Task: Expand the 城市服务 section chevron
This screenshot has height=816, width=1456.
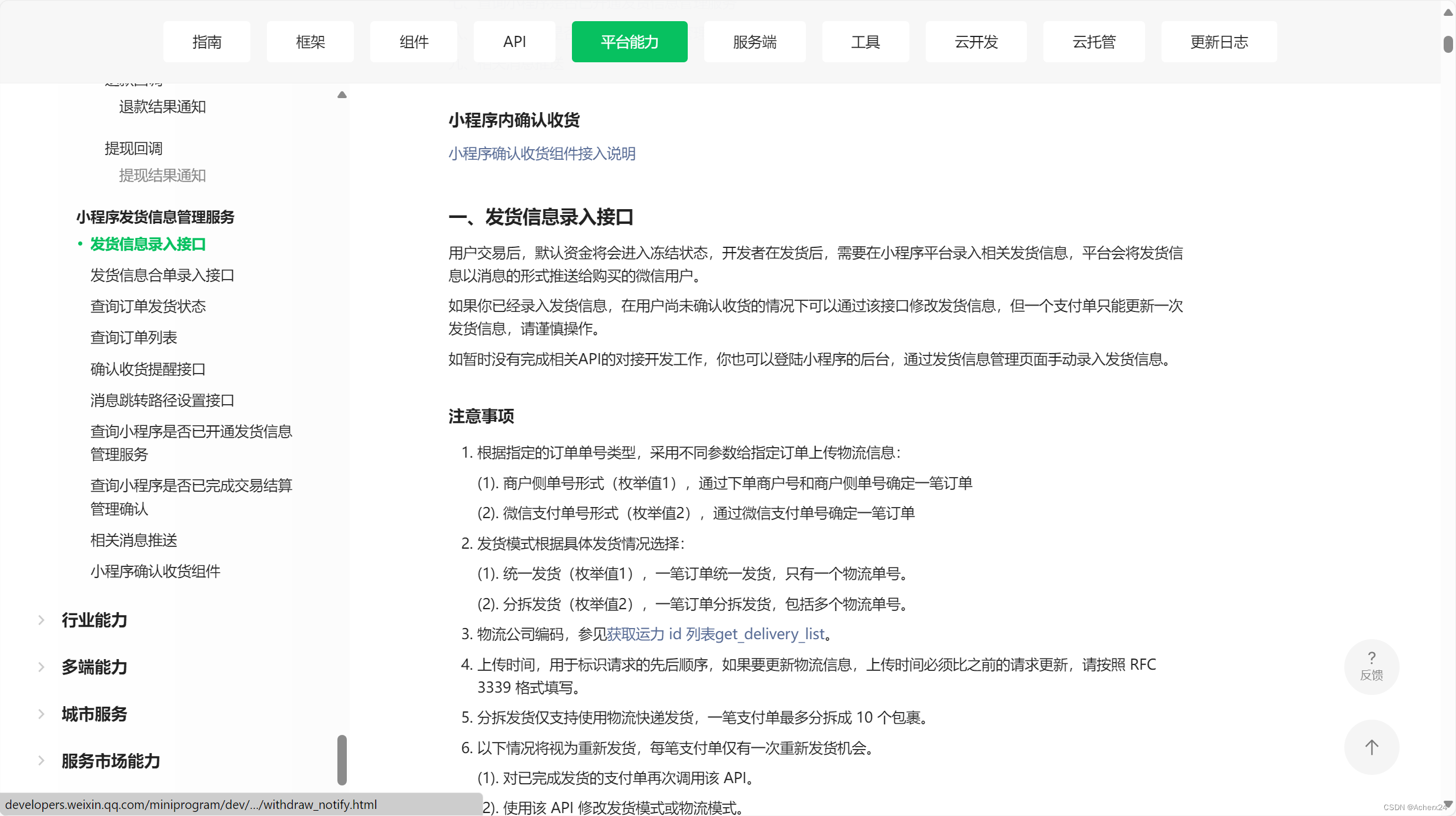Action: tap(41, 714)
